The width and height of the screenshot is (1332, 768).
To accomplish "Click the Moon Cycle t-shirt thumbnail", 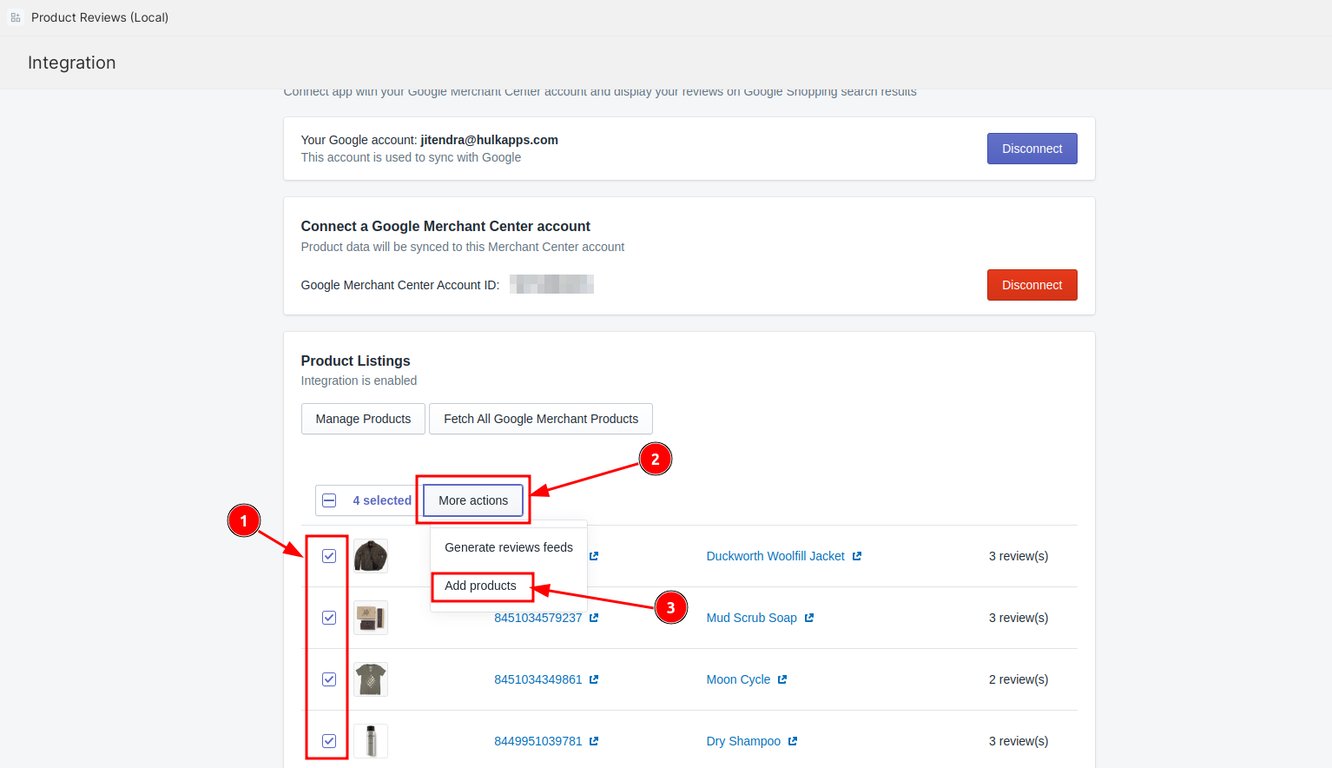I will click(370, 680).
